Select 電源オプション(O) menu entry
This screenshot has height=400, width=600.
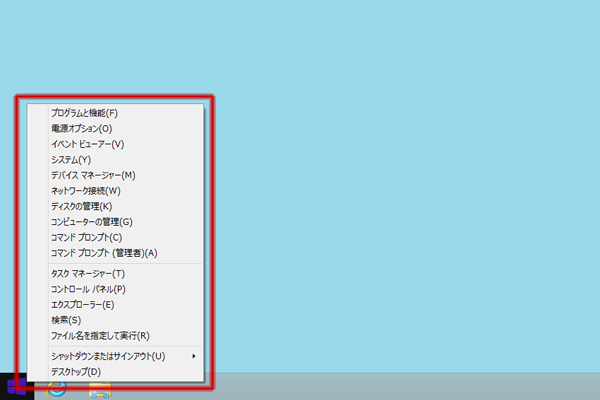click(x=115, y=129)
